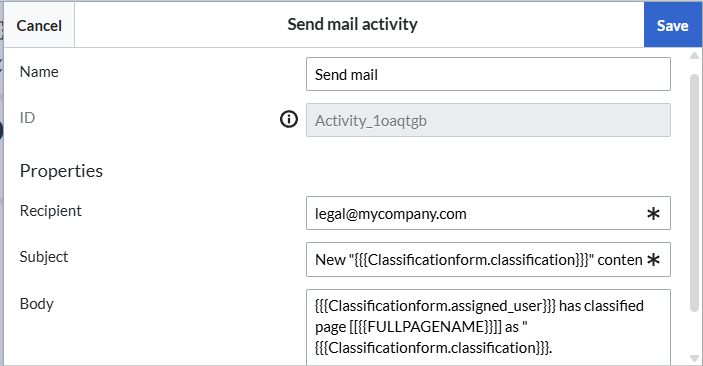Click the Send mail activity dialog title

(x=352, y=24)
